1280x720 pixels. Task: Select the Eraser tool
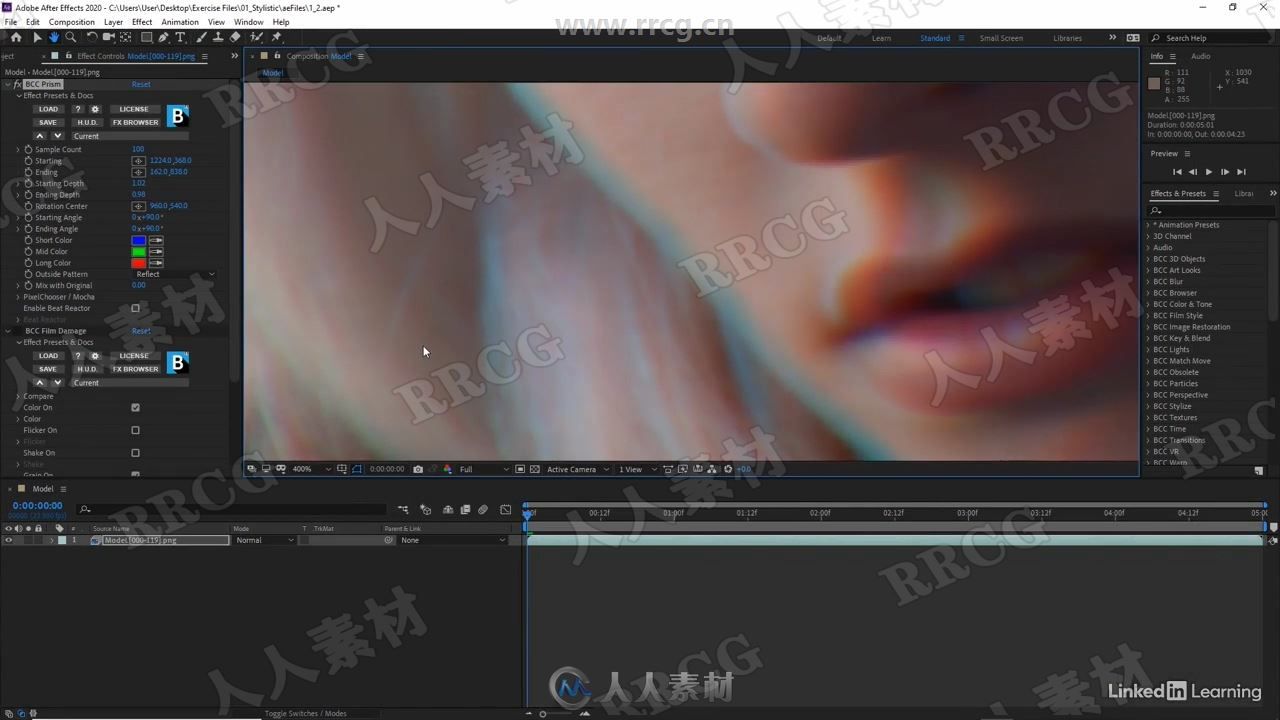tap(235, 37)
